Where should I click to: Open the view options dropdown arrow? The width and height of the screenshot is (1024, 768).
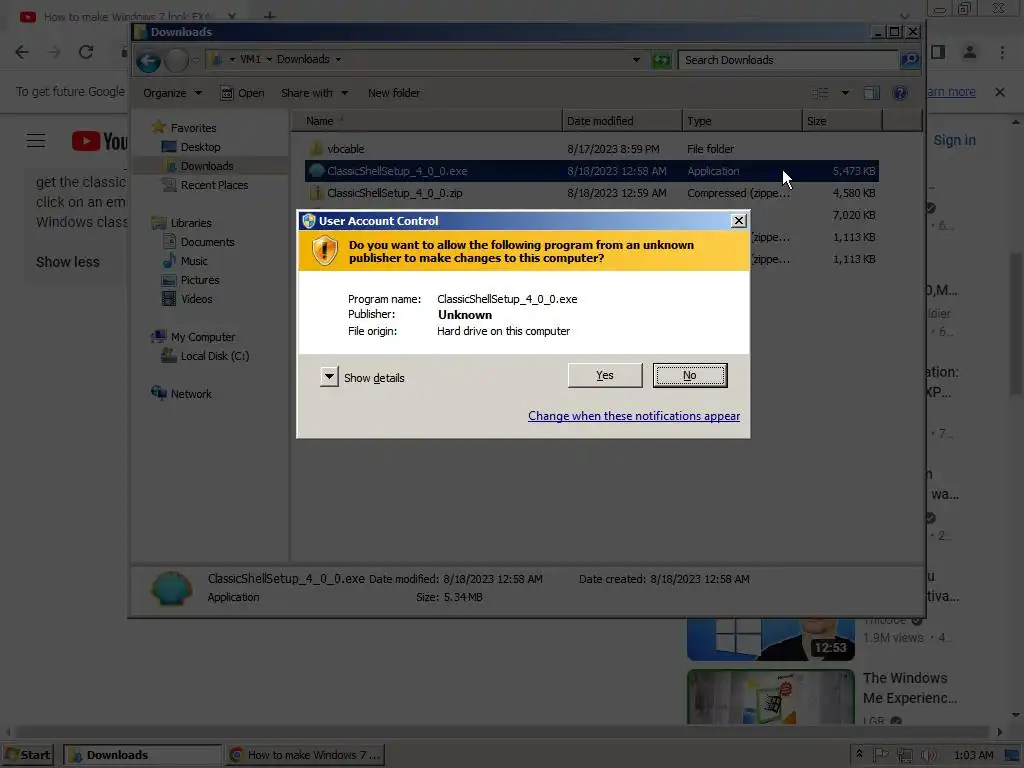(x=845, y=93)
